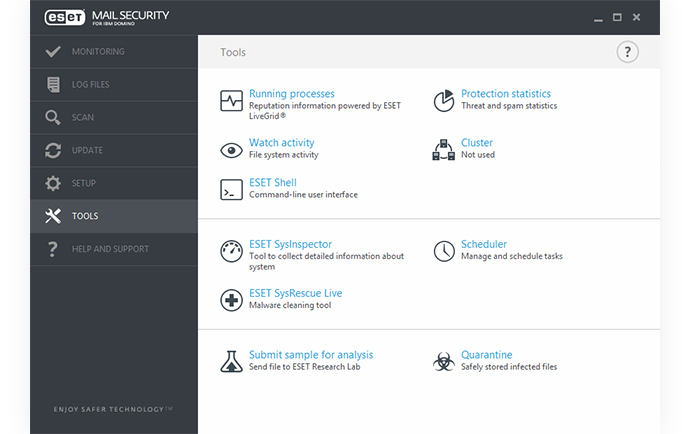Open the Quarantine link
The width and height of the screenshot is (690, 434).
[487, 355]
